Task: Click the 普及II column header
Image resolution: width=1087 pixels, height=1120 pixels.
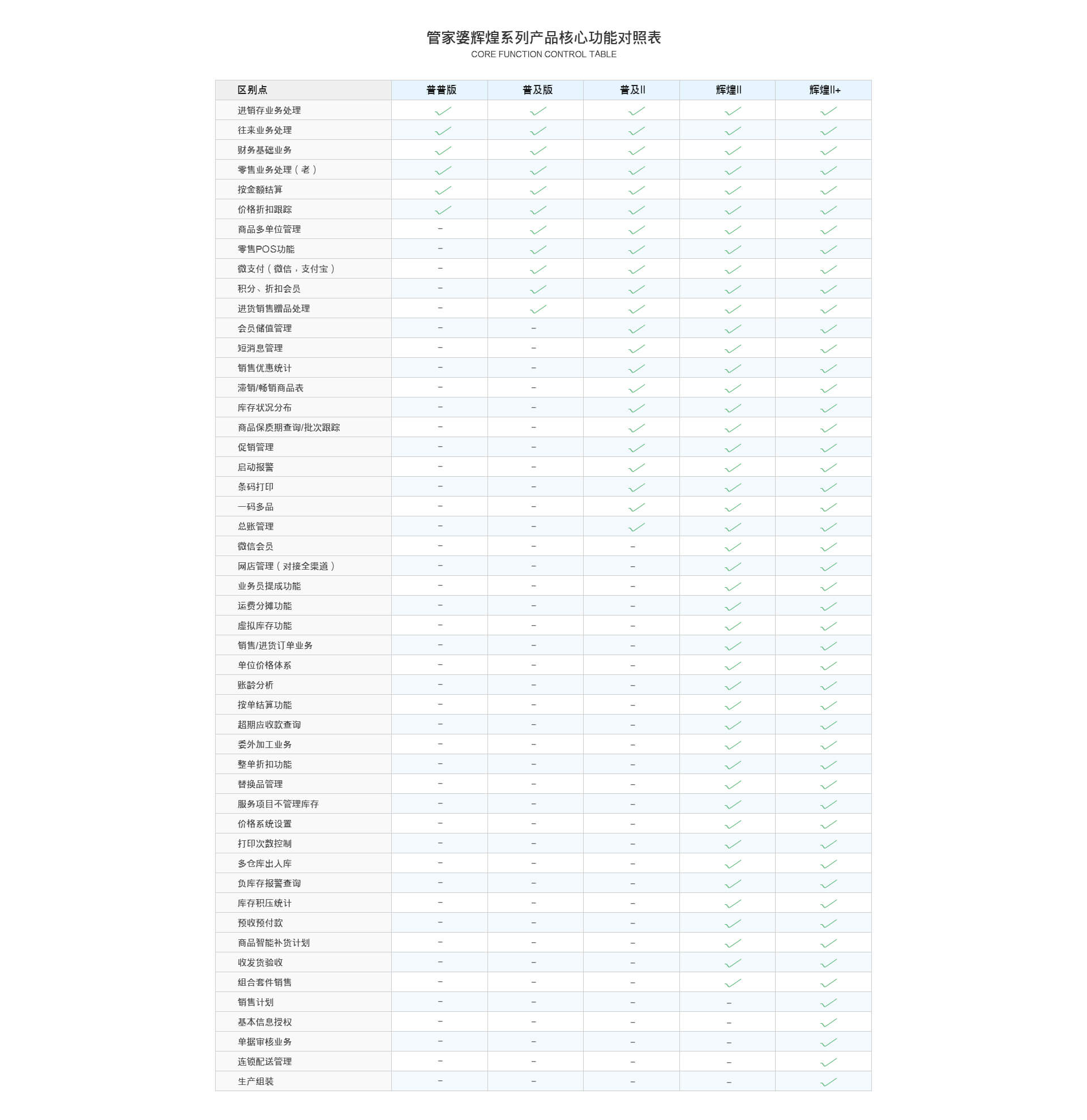Action: (632, 89)
